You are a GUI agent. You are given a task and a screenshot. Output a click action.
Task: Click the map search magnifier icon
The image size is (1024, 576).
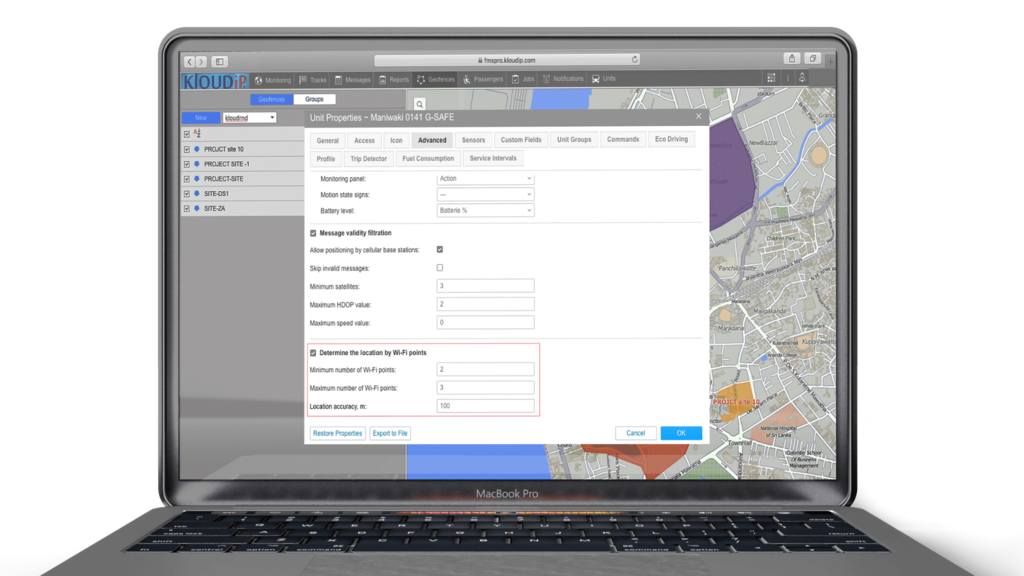(x=420, y=104)
